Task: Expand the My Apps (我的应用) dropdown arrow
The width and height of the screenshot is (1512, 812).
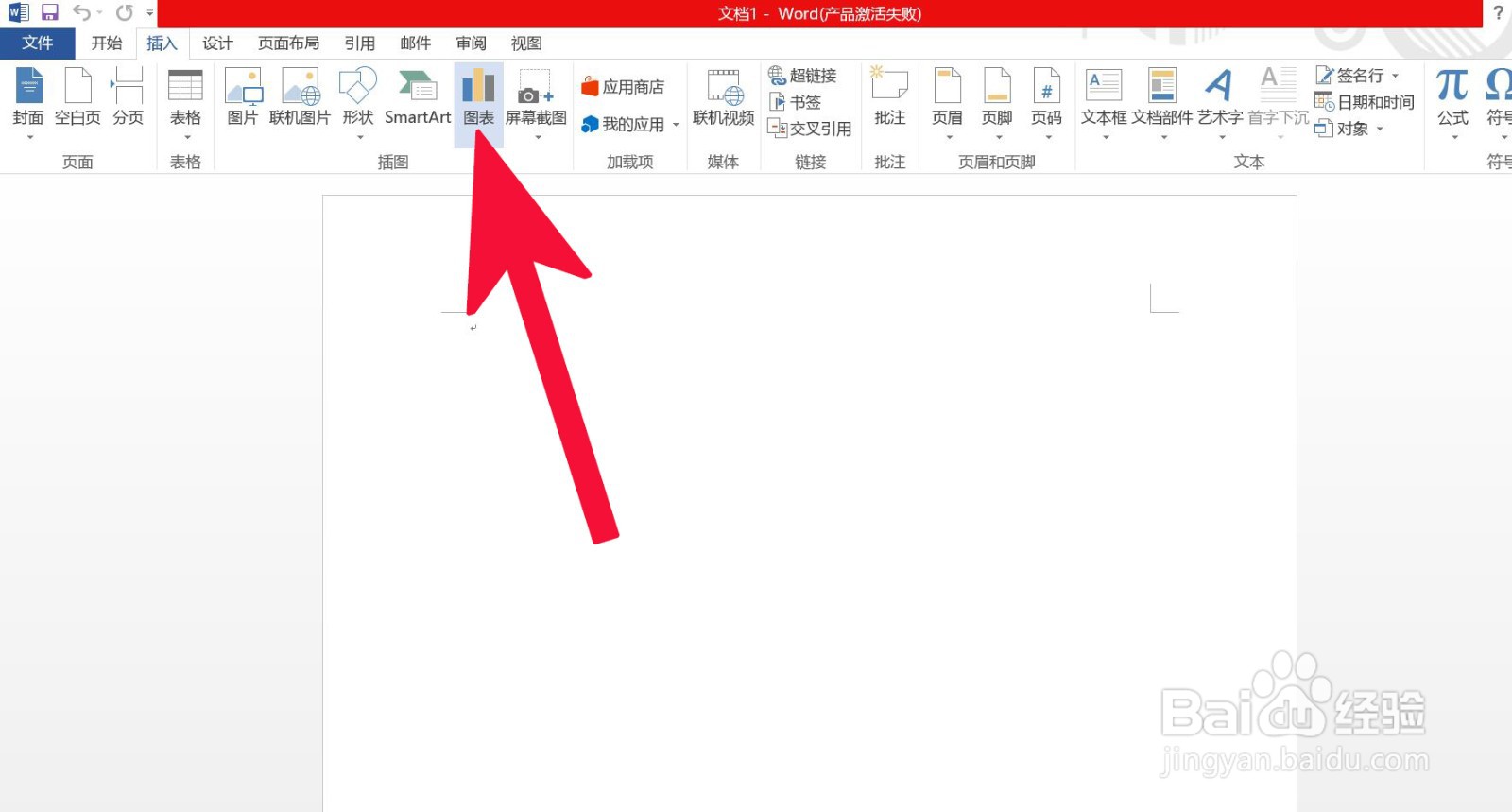Action: [x=676, y=126]
